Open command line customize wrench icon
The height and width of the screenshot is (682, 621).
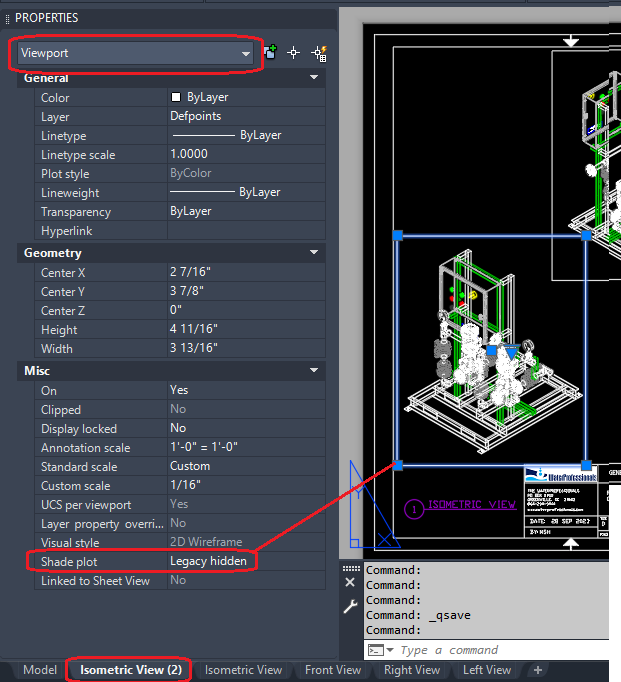click(350, 606)
